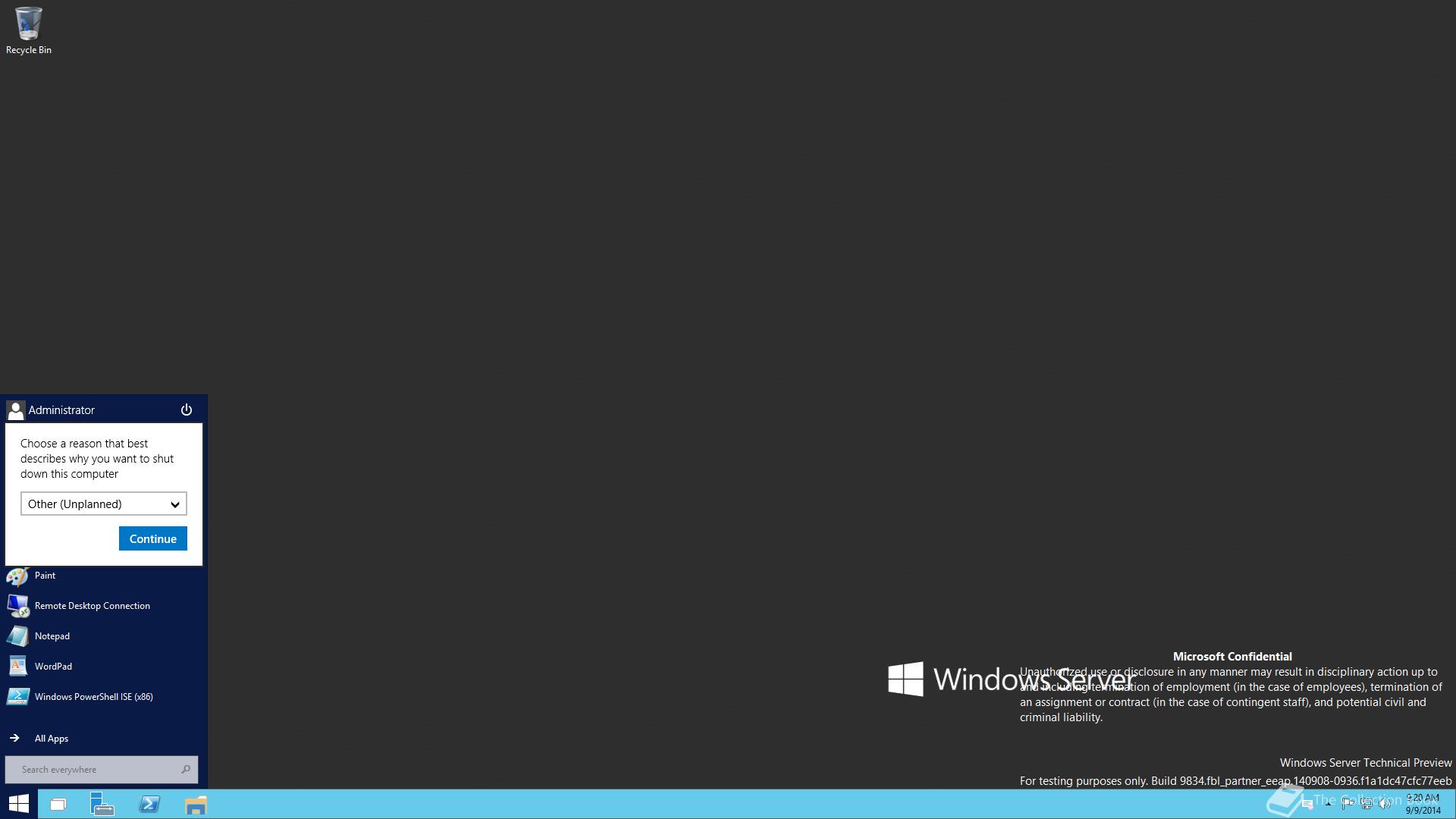Launch Server Manager from the taskbar

click(x=102, y=804)
